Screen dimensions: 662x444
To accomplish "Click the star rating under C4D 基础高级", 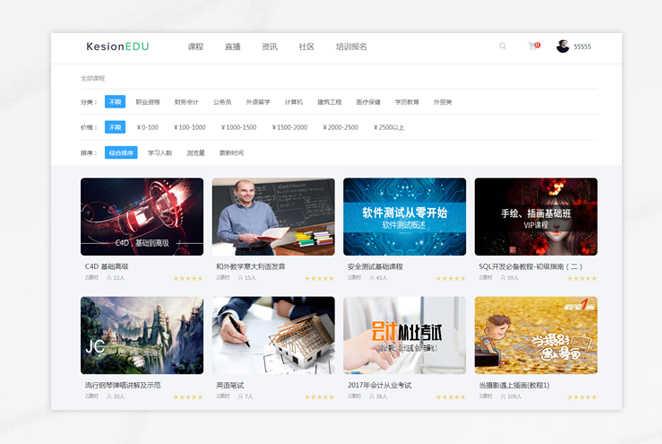I will coord(188,278).
